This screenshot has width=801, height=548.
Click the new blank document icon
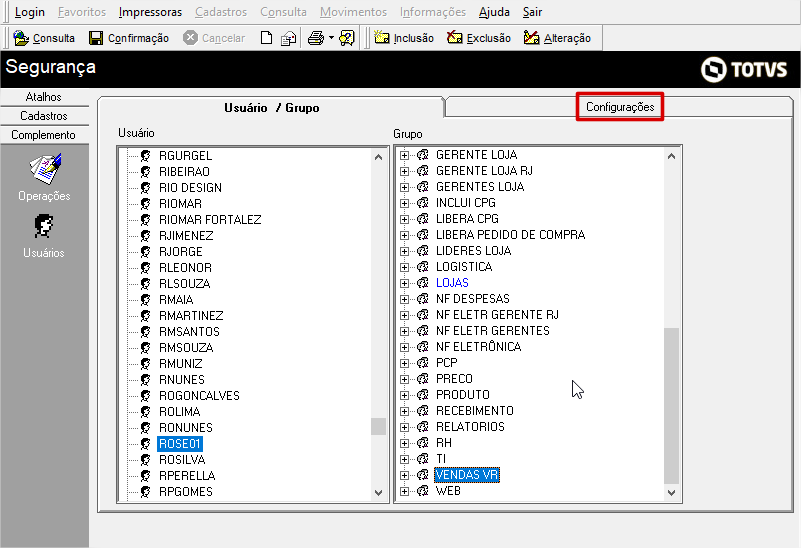pyautogui.click(x=266, y=38)
